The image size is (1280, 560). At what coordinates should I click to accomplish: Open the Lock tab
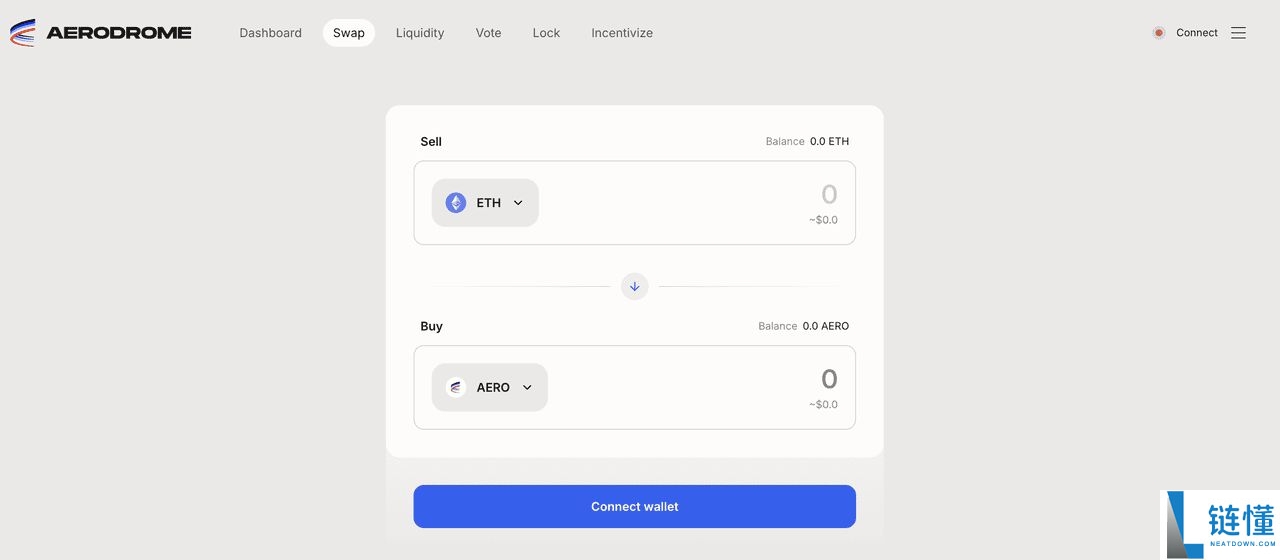coord(546,33)
